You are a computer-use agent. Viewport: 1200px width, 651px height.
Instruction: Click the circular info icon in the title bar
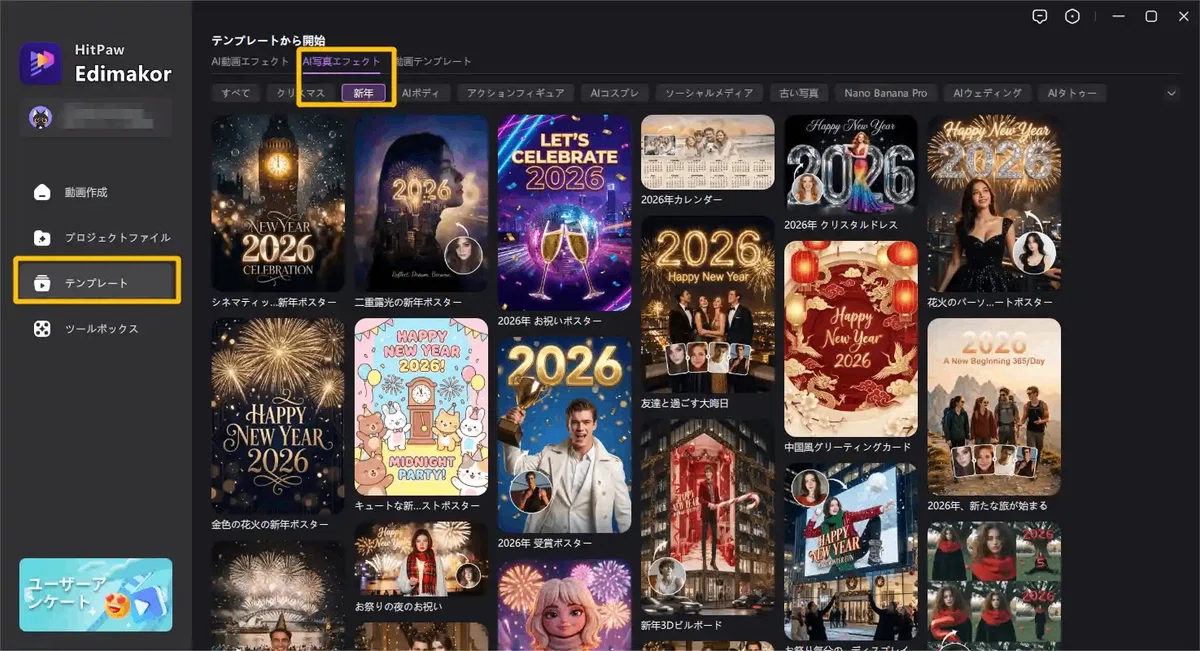1073,16
